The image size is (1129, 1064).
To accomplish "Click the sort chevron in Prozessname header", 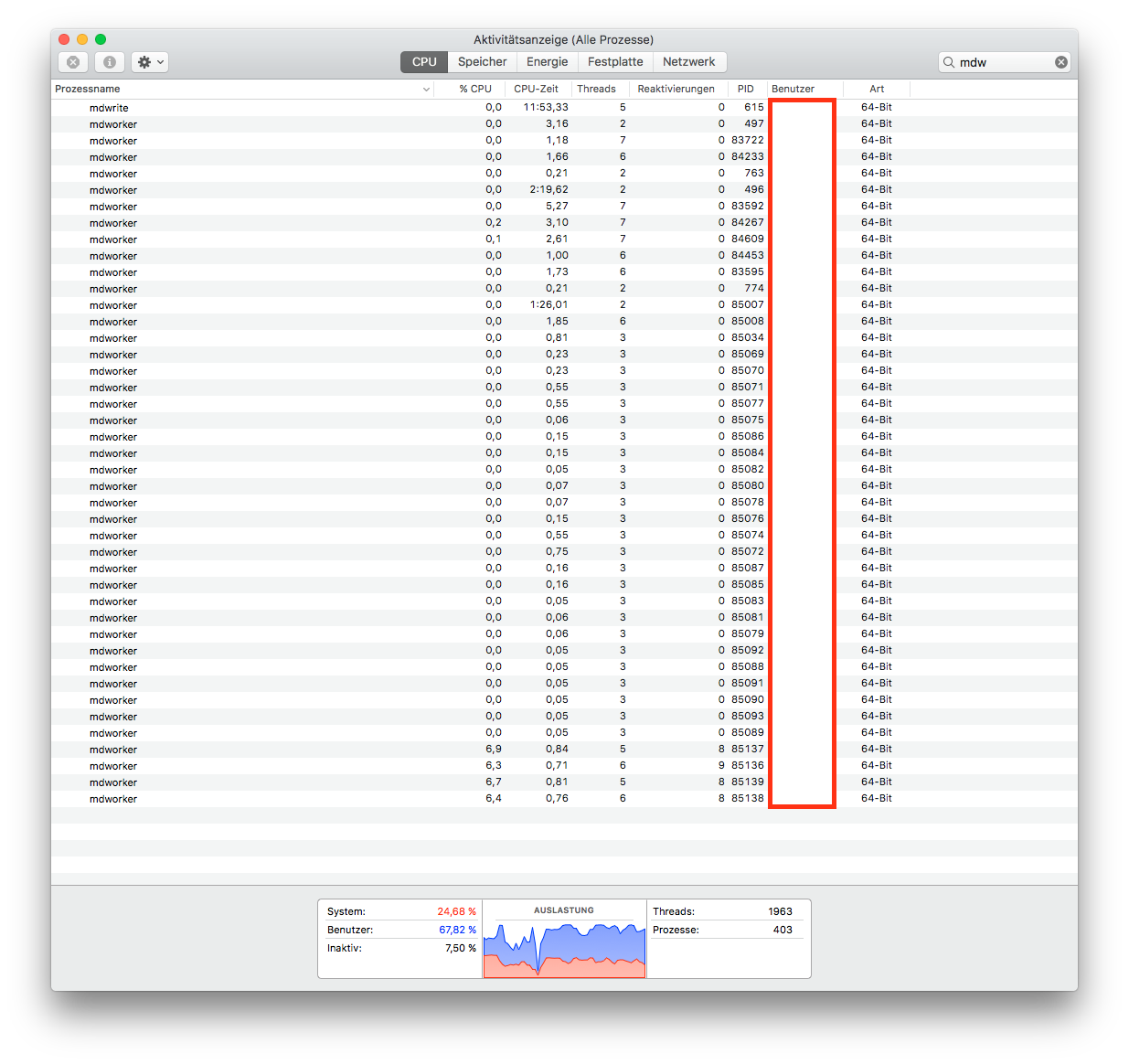I will (426, 90).
